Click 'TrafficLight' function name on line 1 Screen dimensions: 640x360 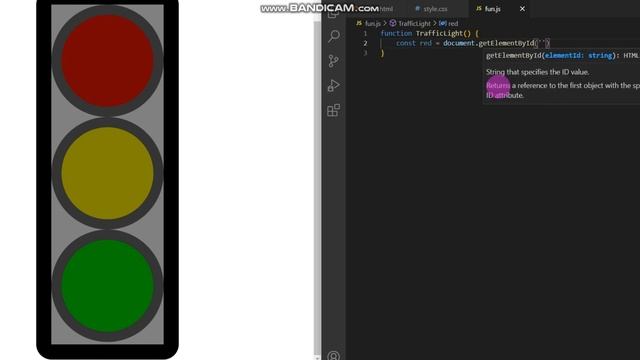[439, 33]
